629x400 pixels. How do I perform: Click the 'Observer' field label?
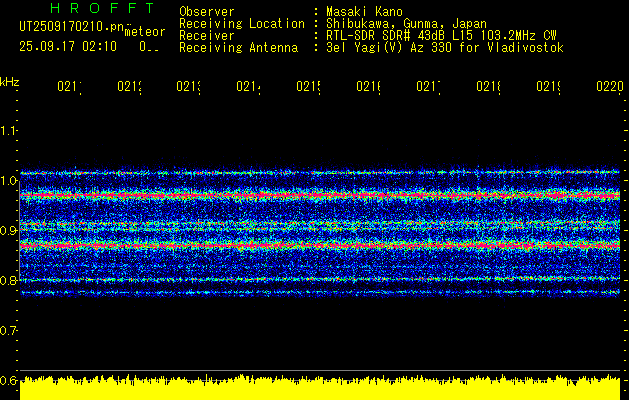[x=207, y=11]
